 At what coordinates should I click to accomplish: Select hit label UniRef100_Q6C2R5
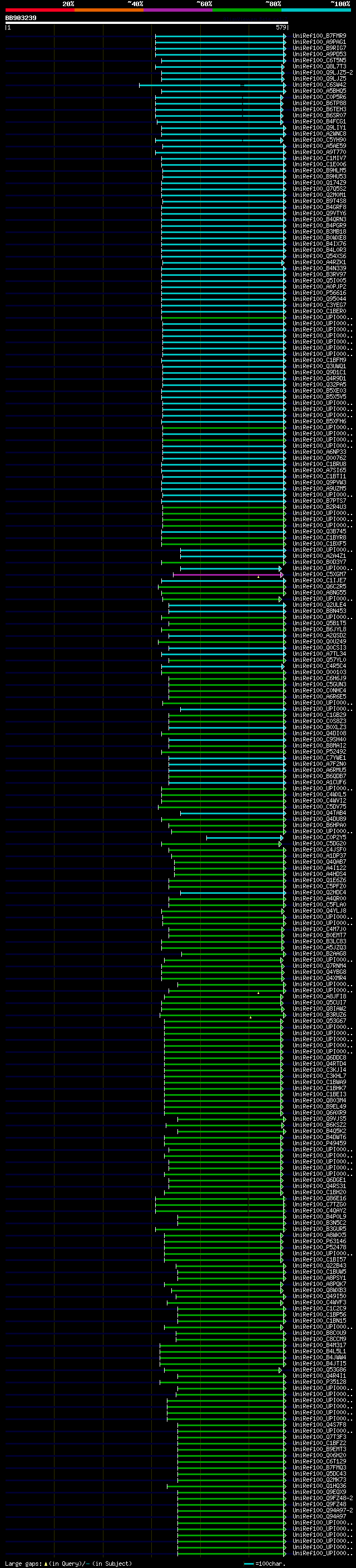(x=319, y=587)
